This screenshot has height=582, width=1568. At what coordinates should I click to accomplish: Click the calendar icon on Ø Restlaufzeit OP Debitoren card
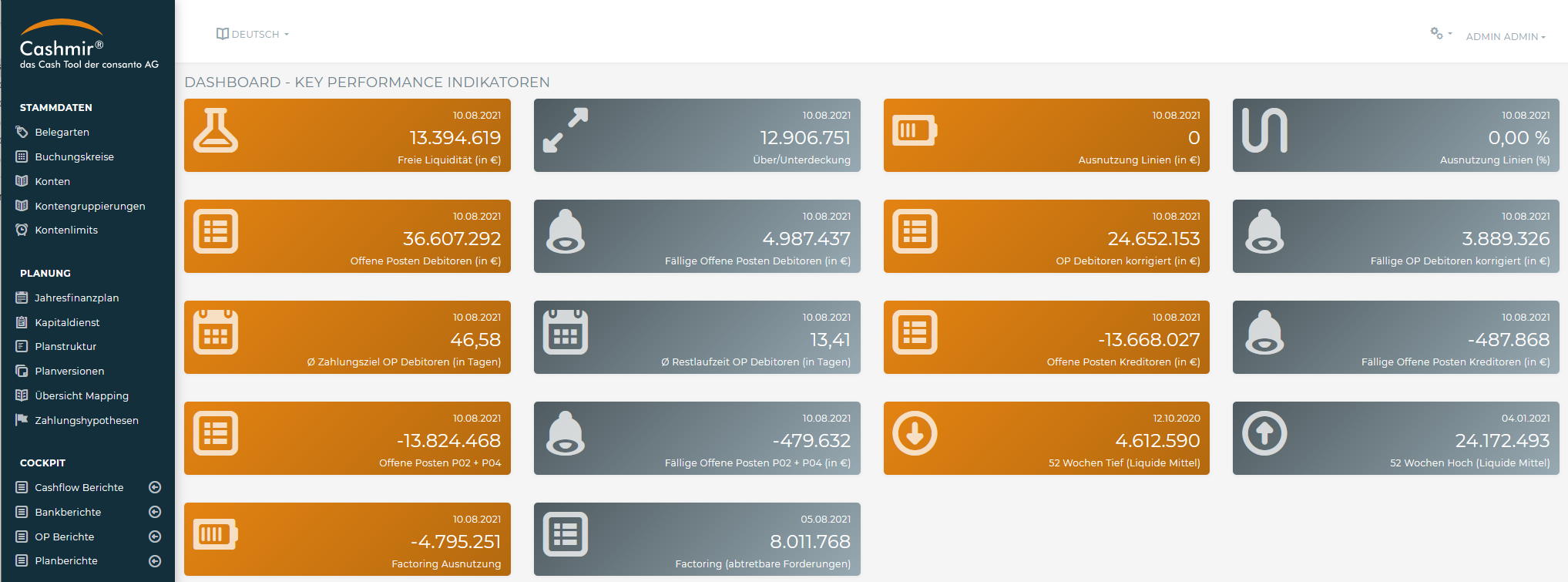point(566,332)
